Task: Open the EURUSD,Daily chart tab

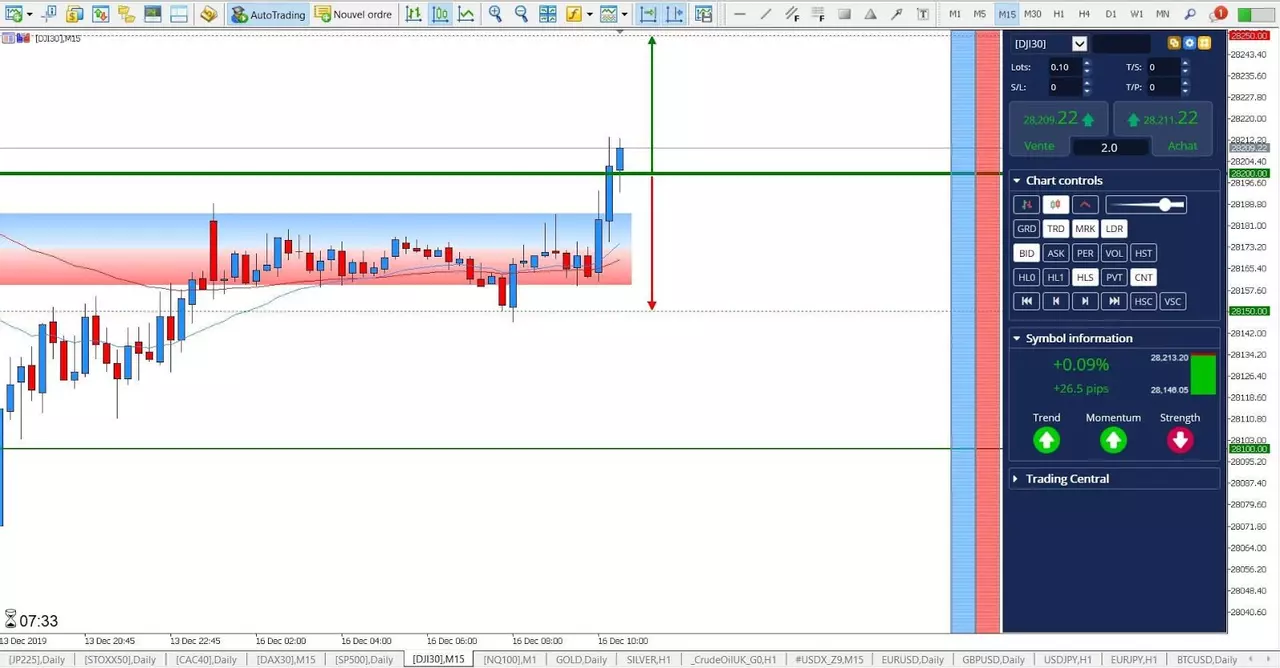Action: click(912, 660)
